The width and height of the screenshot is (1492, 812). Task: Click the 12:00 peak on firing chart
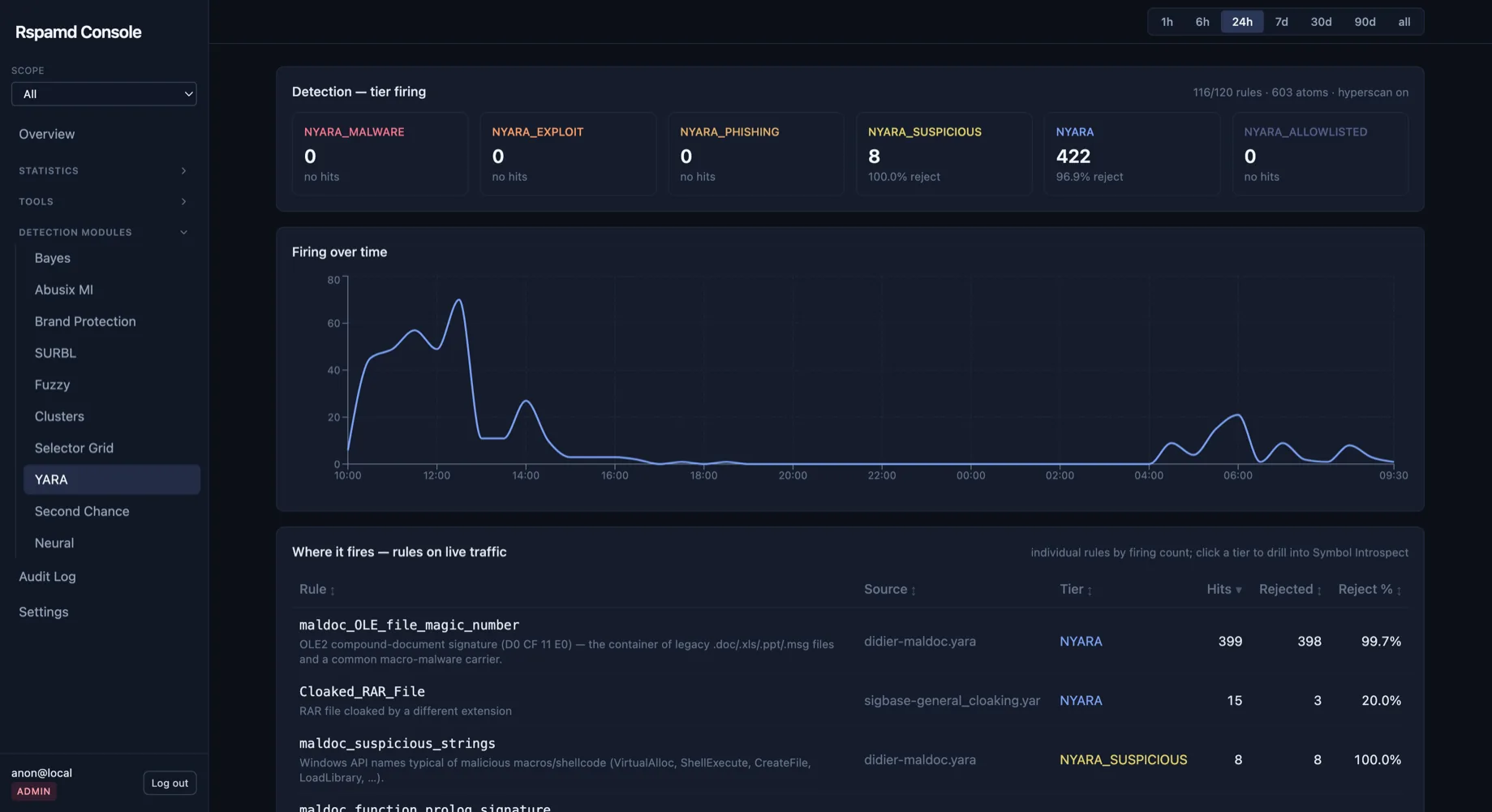pyautogui.click(x=459, y=301)
